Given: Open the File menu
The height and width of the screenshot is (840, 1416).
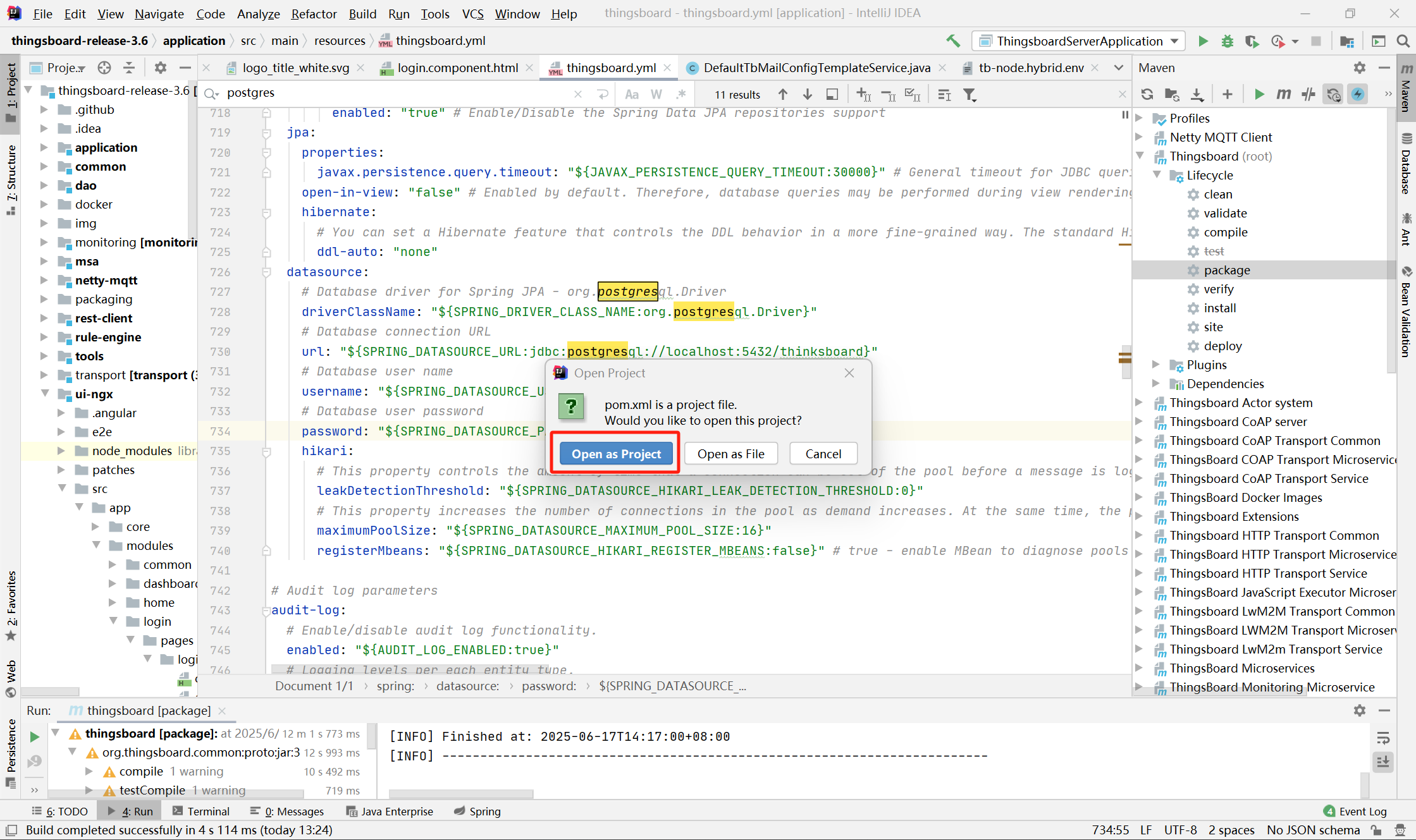Looking at the screenshot, I should 42,13.
